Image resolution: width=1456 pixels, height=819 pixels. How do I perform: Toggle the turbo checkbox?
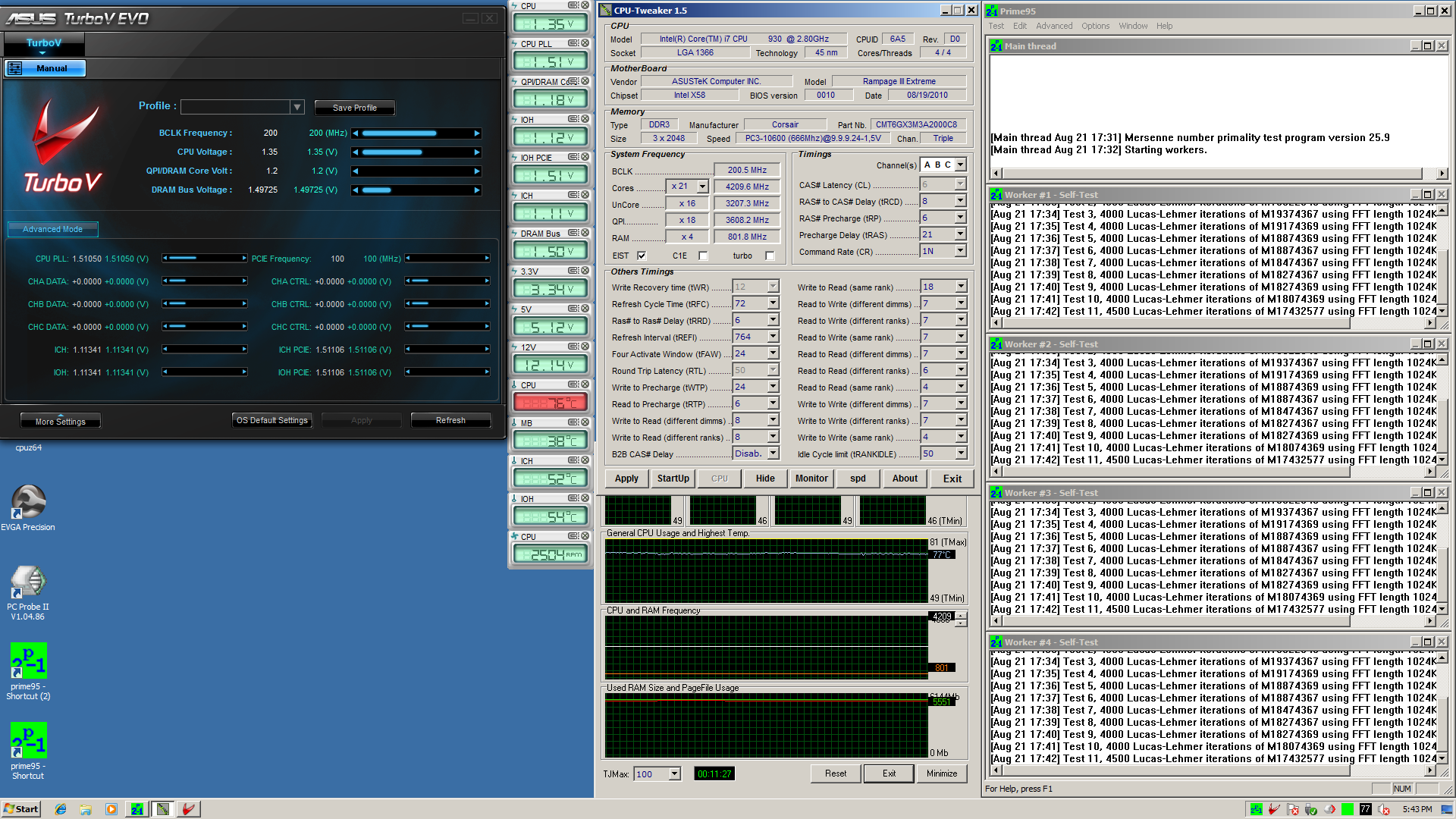pos(770,256)
